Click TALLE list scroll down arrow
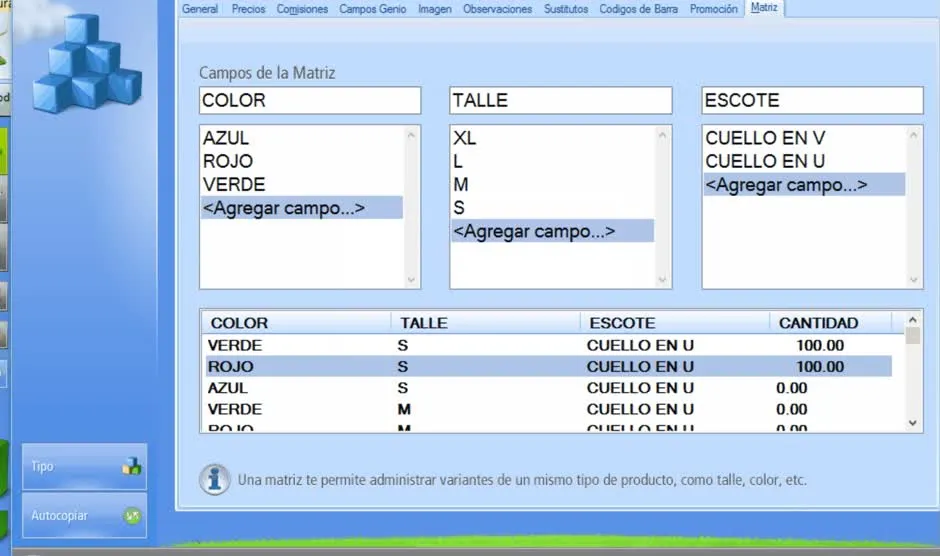 click(x=662, y=279)
